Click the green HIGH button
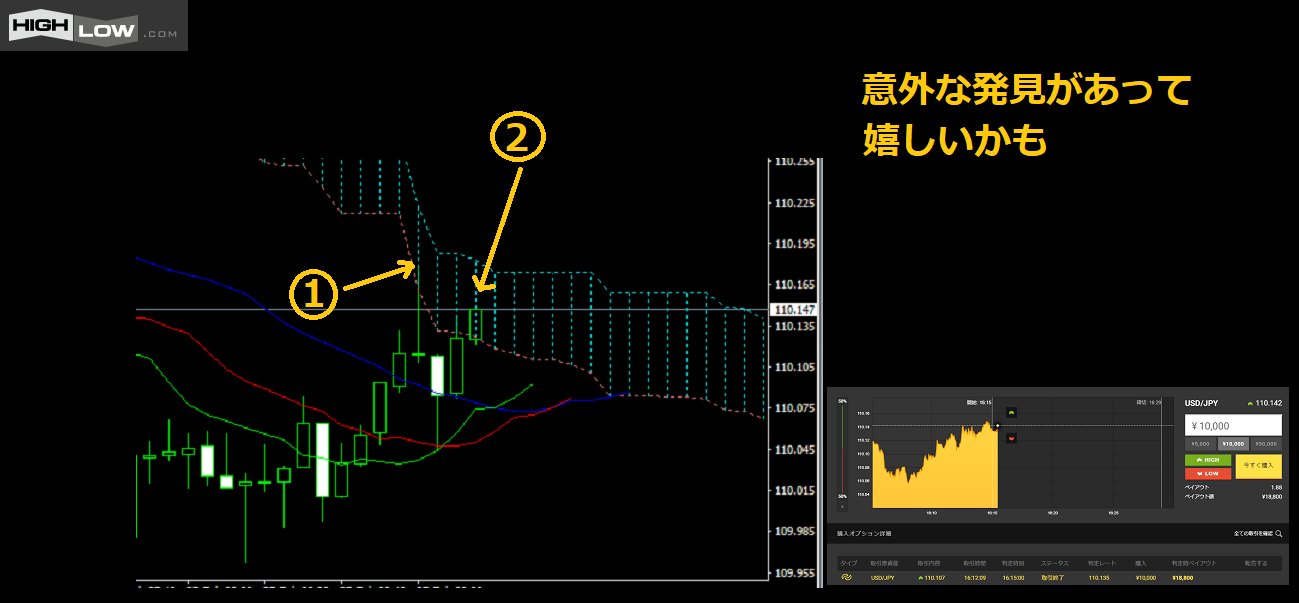The image size is (1299, 603). coord(1207,460)
